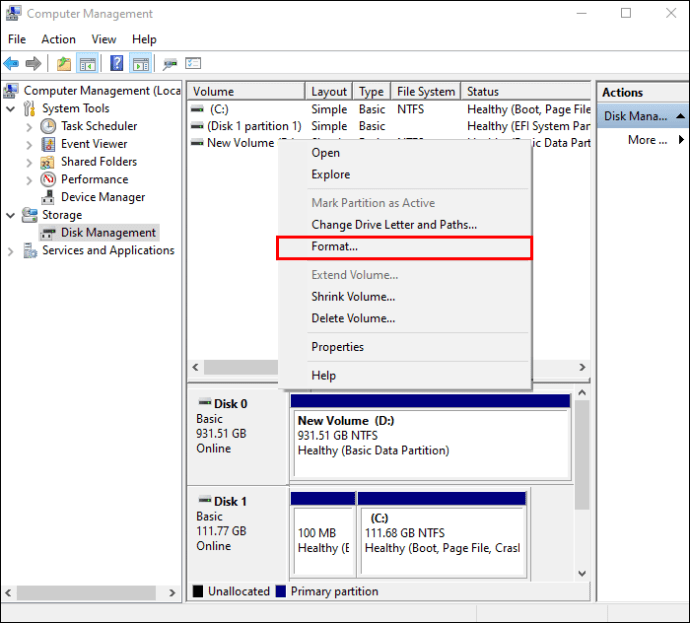The width and height of the screenshot is (690, 623).
Task: Open the More ... actions submenu arrow
Action: point(681,139)
